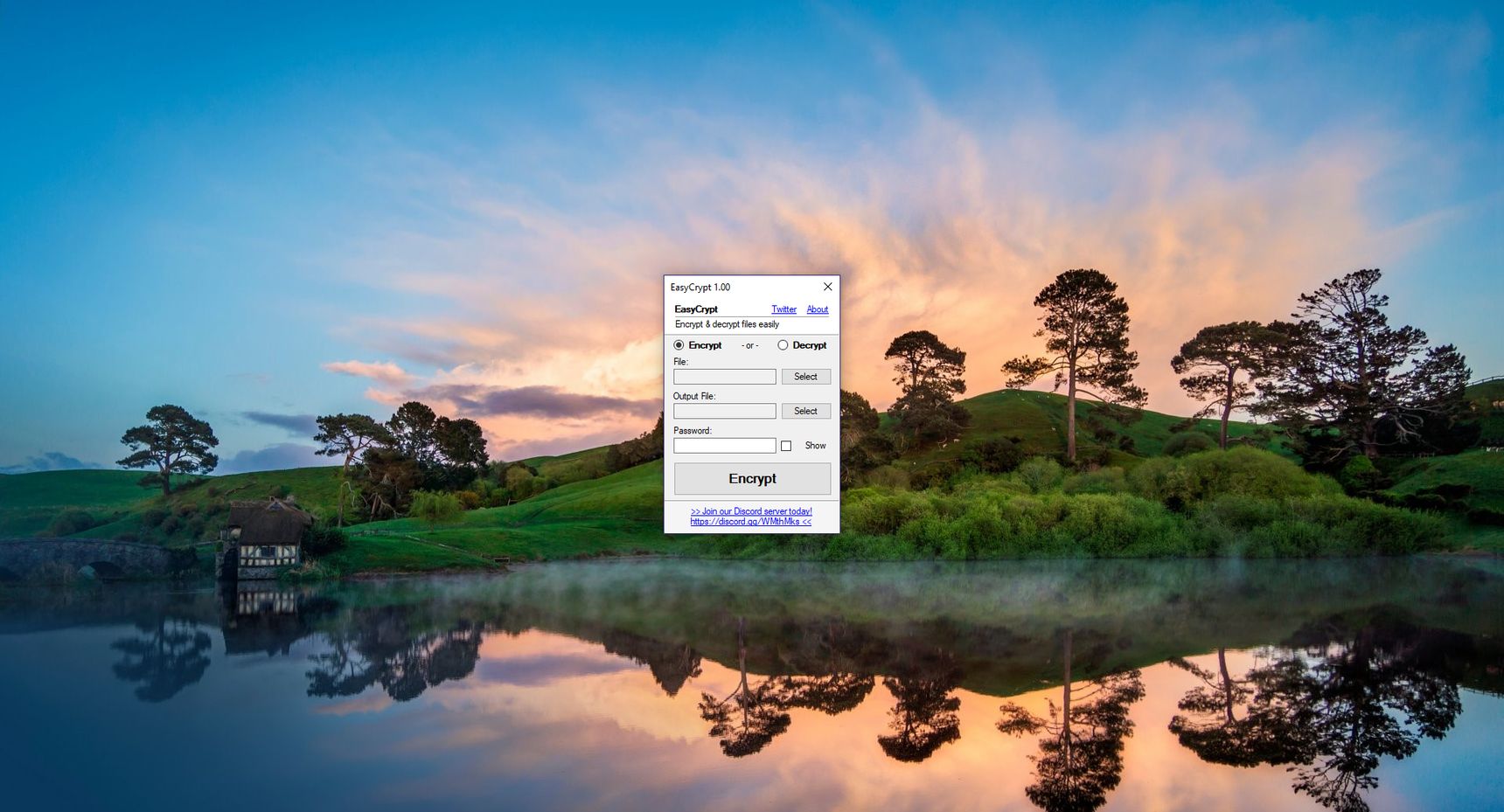Tick the Show password checkbox
Screen dimensions: 1504x812
click(x=786, y=446)
